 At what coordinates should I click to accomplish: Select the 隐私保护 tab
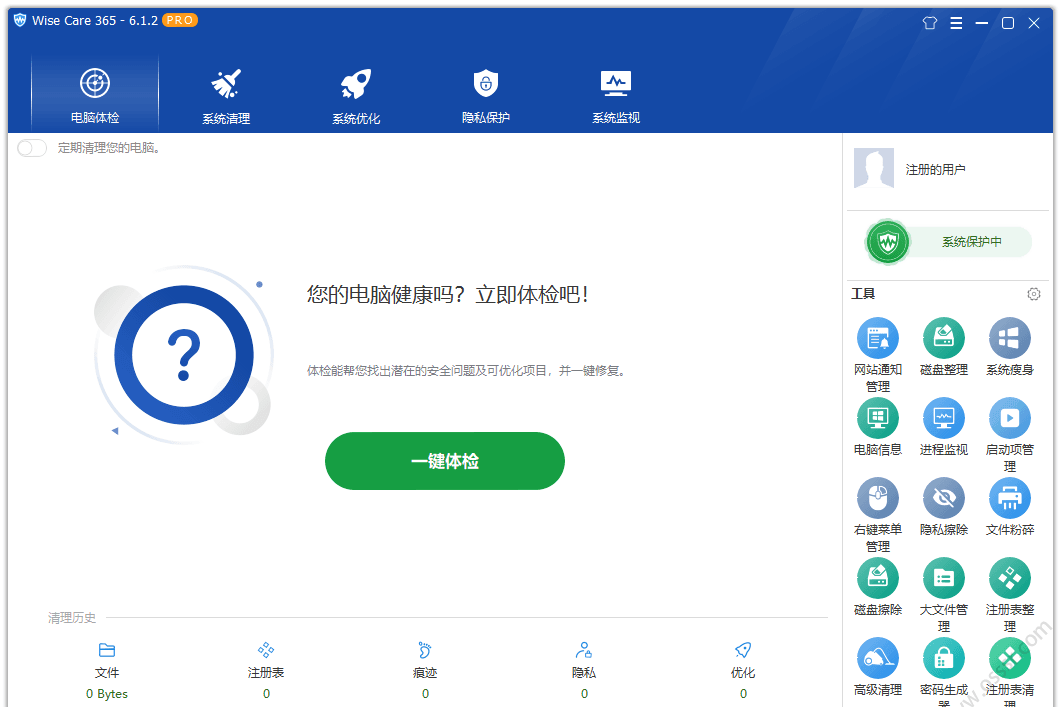click(x=486, y=95)
